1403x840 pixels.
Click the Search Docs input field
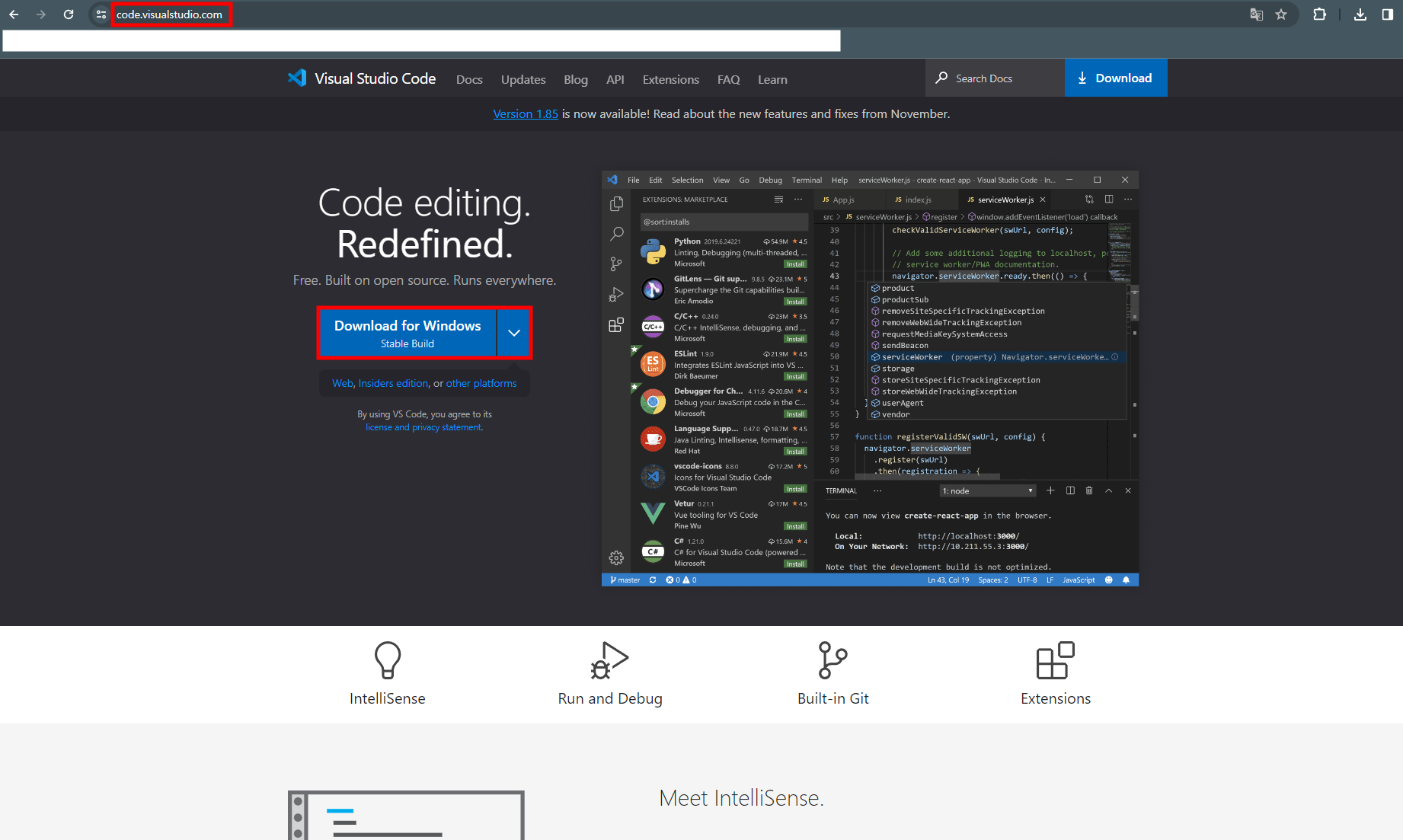click(995, 78)
